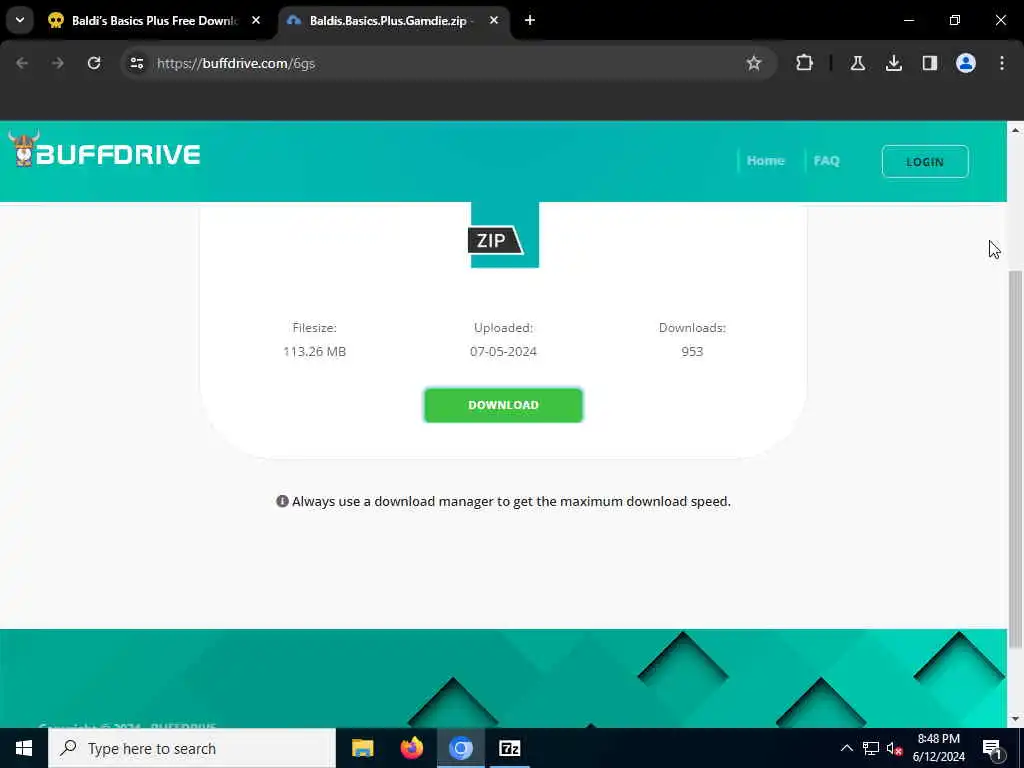Open the LOGIN button on BuffDrive

pyautogui.click(x=925, y=161)
